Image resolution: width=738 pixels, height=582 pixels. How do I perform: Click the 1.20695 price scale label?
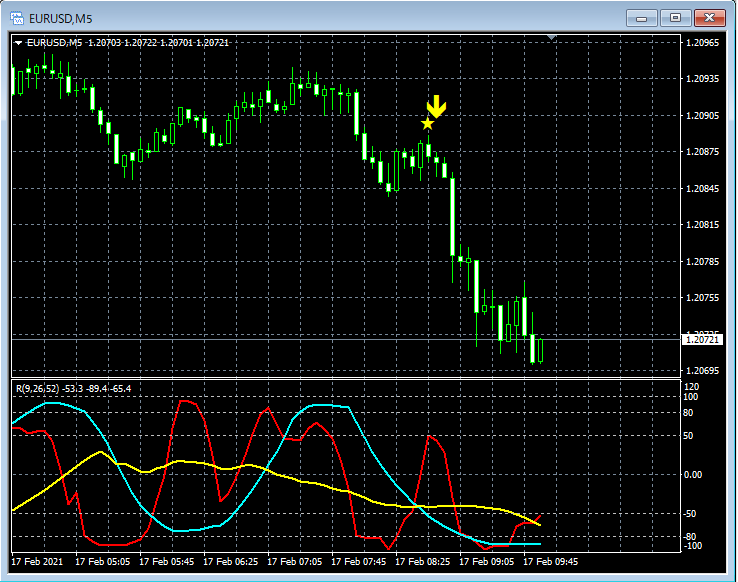[x=703, y=371]
